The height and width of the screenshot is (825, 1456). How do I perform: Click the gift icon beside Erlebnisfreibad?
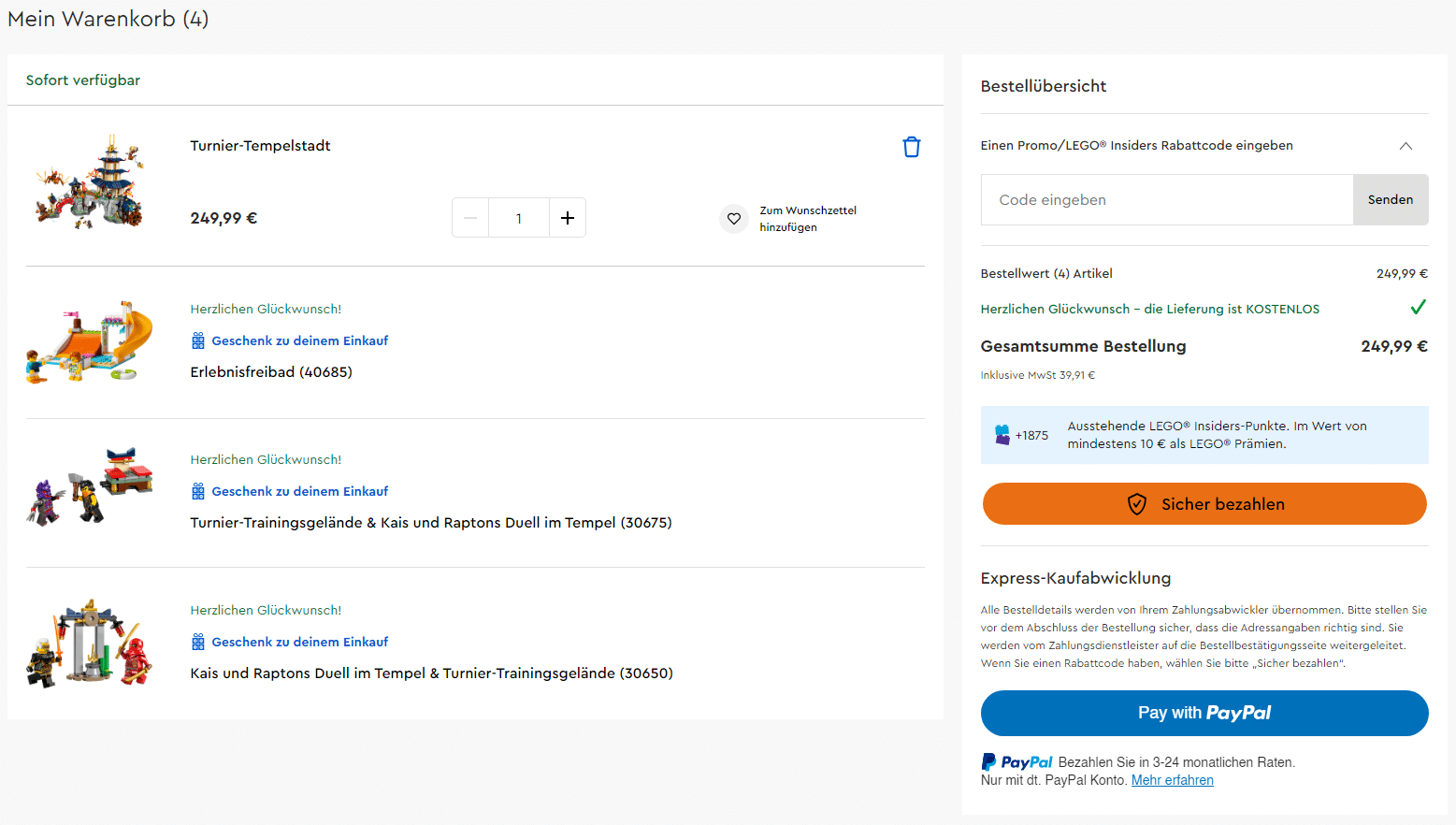(x=198, y=340)
